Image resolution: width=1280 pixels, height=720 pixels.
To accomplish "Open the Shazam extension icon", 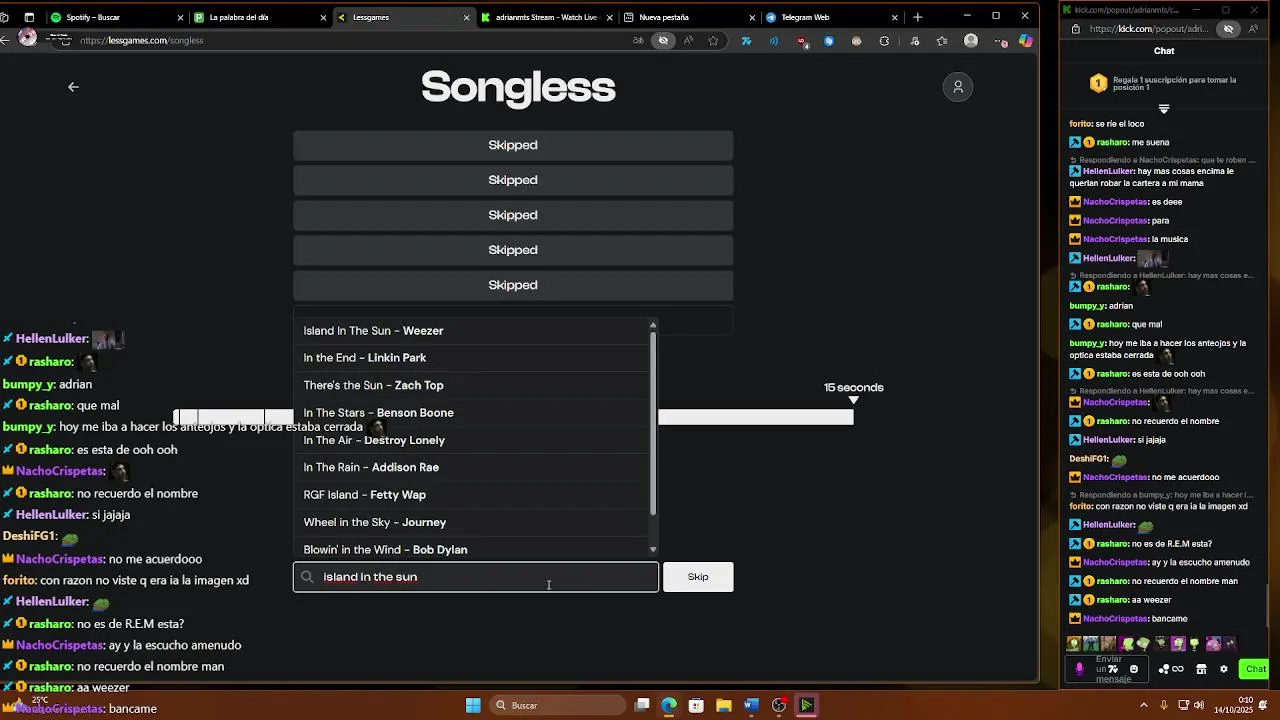I will pos(829,41).
